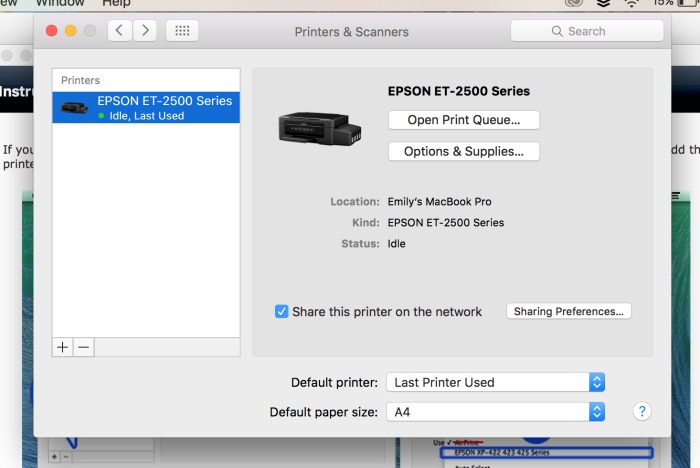Click the green idle status dot in printer list
700x468 pixels.
pos(101,116)
